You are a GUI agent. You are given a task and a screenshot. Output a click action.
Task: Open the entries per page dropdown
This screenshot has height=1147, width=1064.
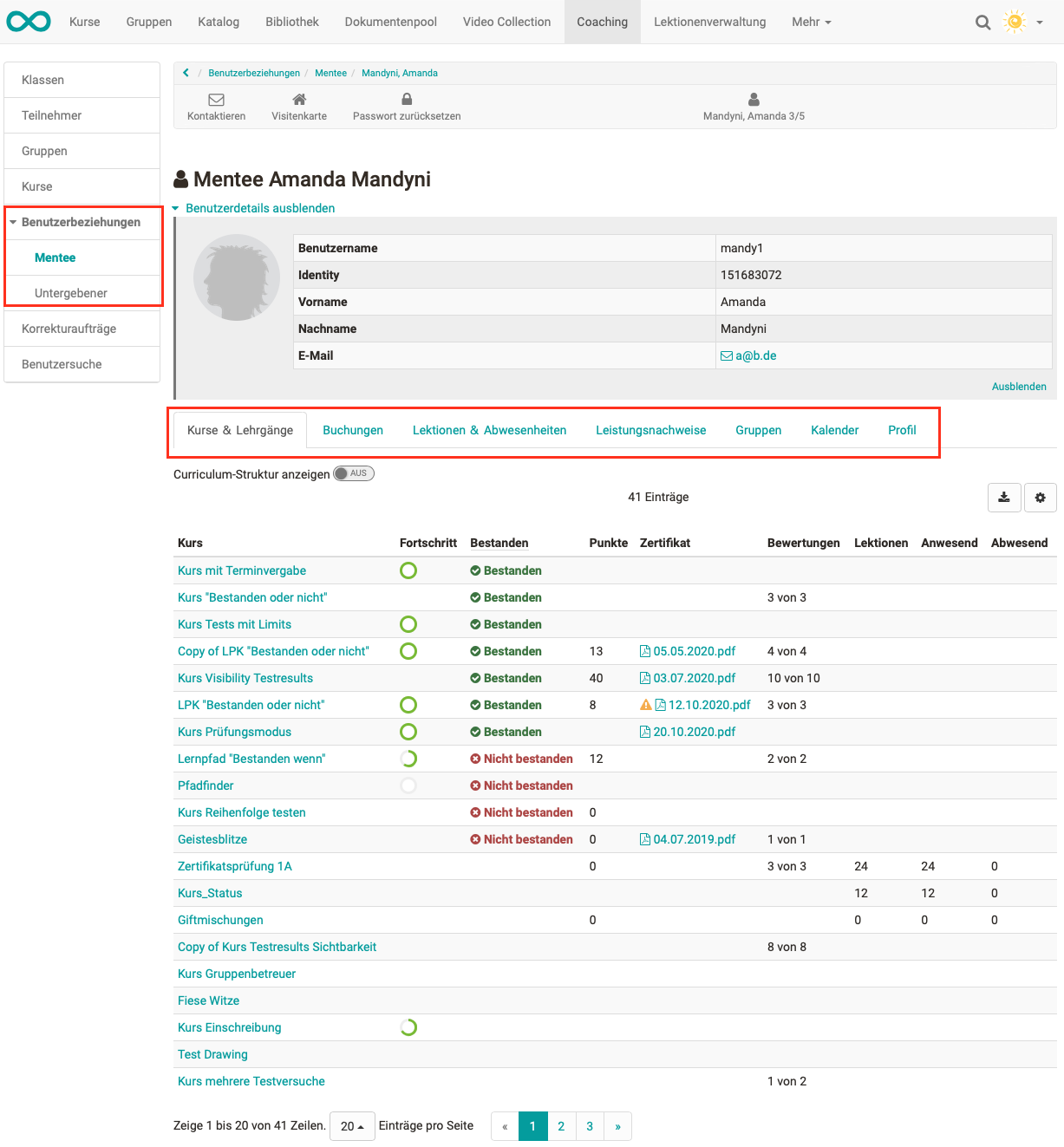(352, 1126)
